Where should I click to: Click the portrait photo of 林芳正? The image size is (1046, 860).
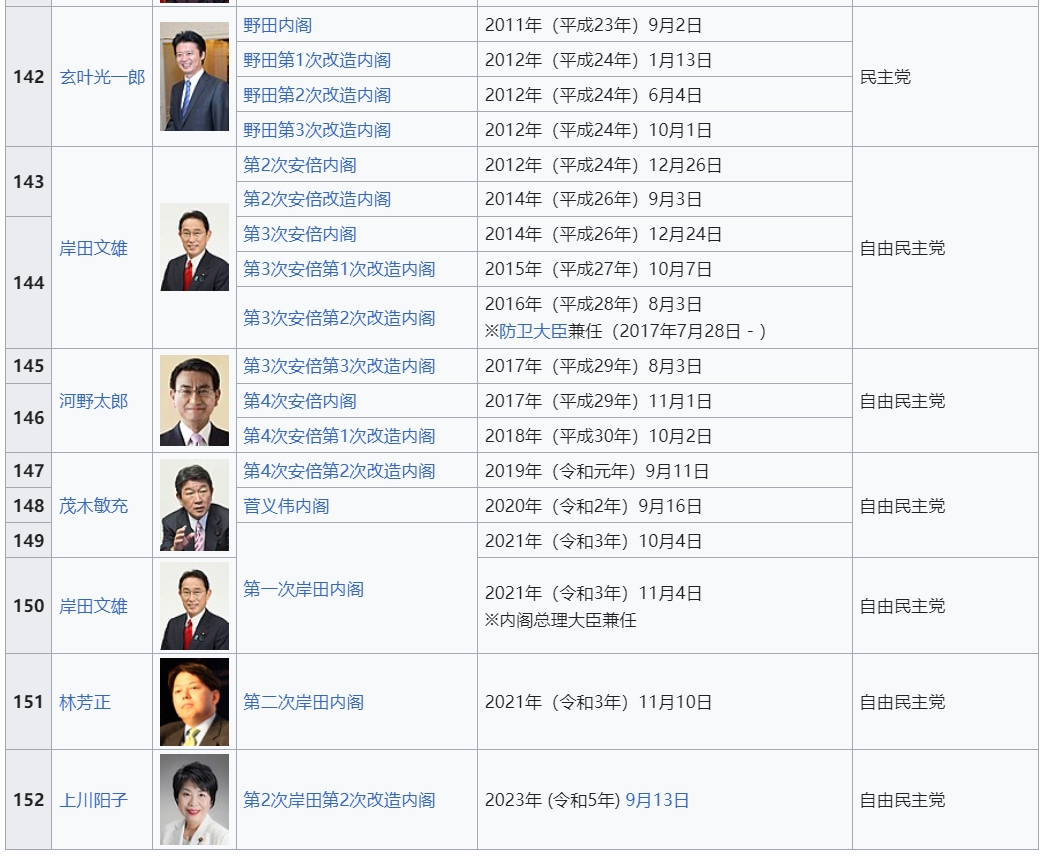tap(194, 702)
